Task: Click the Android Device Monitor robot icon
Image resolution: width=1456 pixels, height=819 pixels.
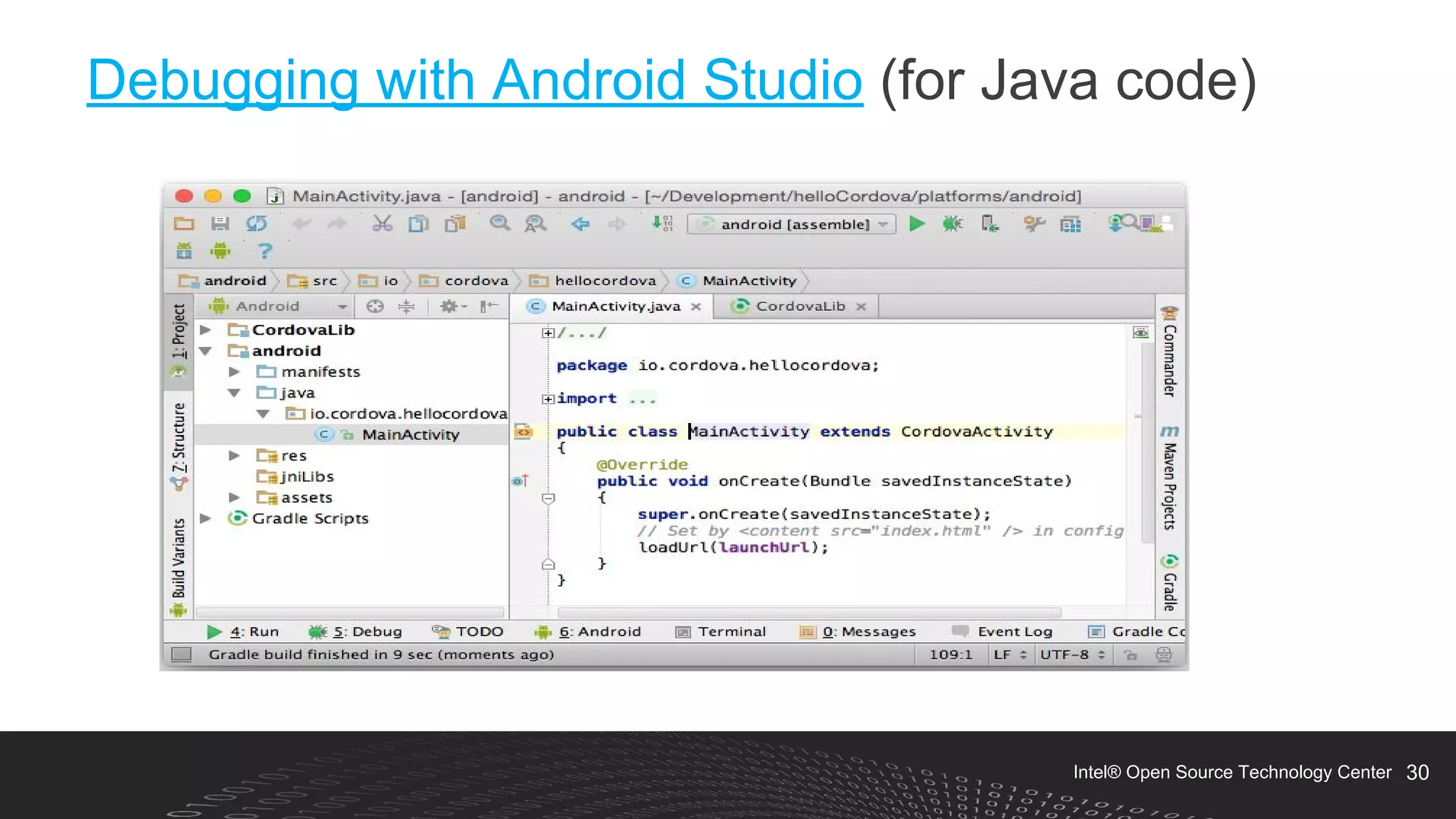Action: pos(220,250)
